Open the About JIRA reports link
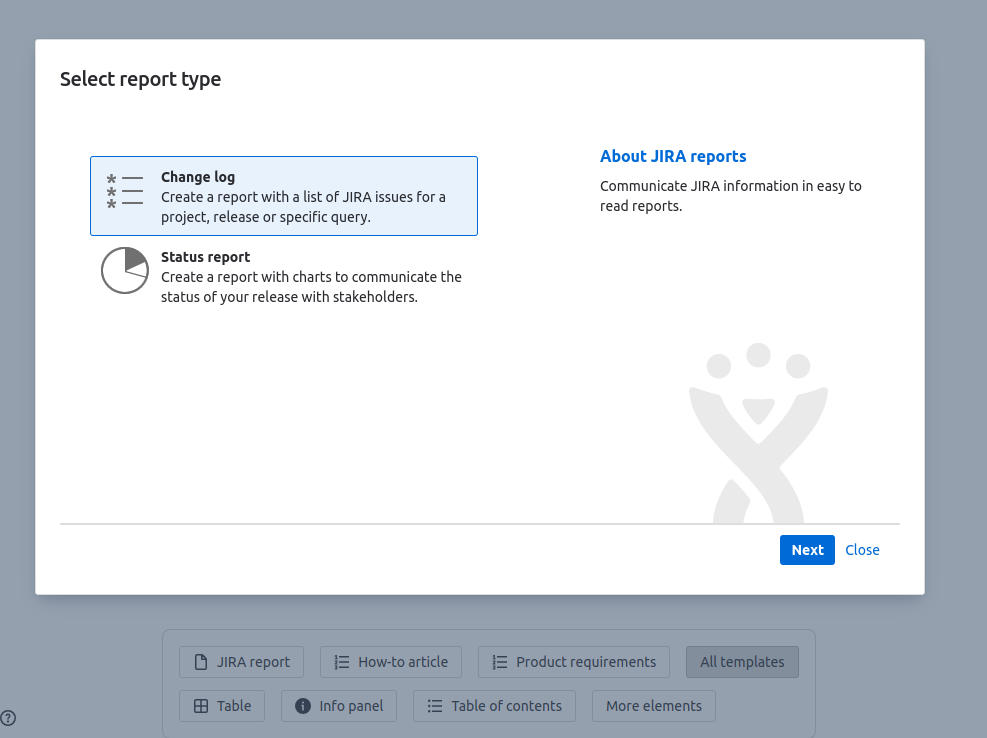 (673, 156)
